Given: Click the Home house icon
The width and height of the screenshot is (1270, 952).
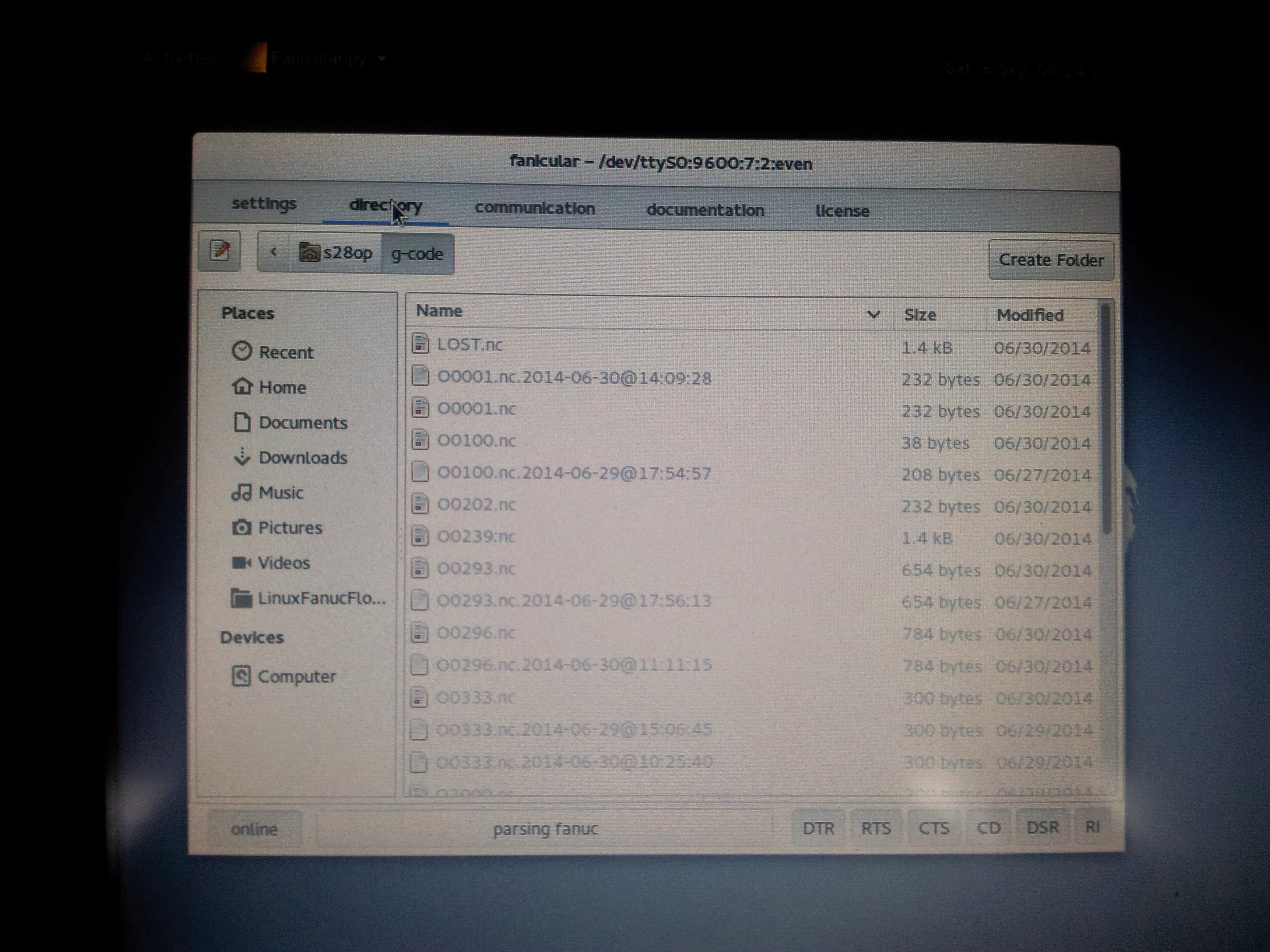Looking at the screenshot, I should pyautogui.click(x=242, y=386).
